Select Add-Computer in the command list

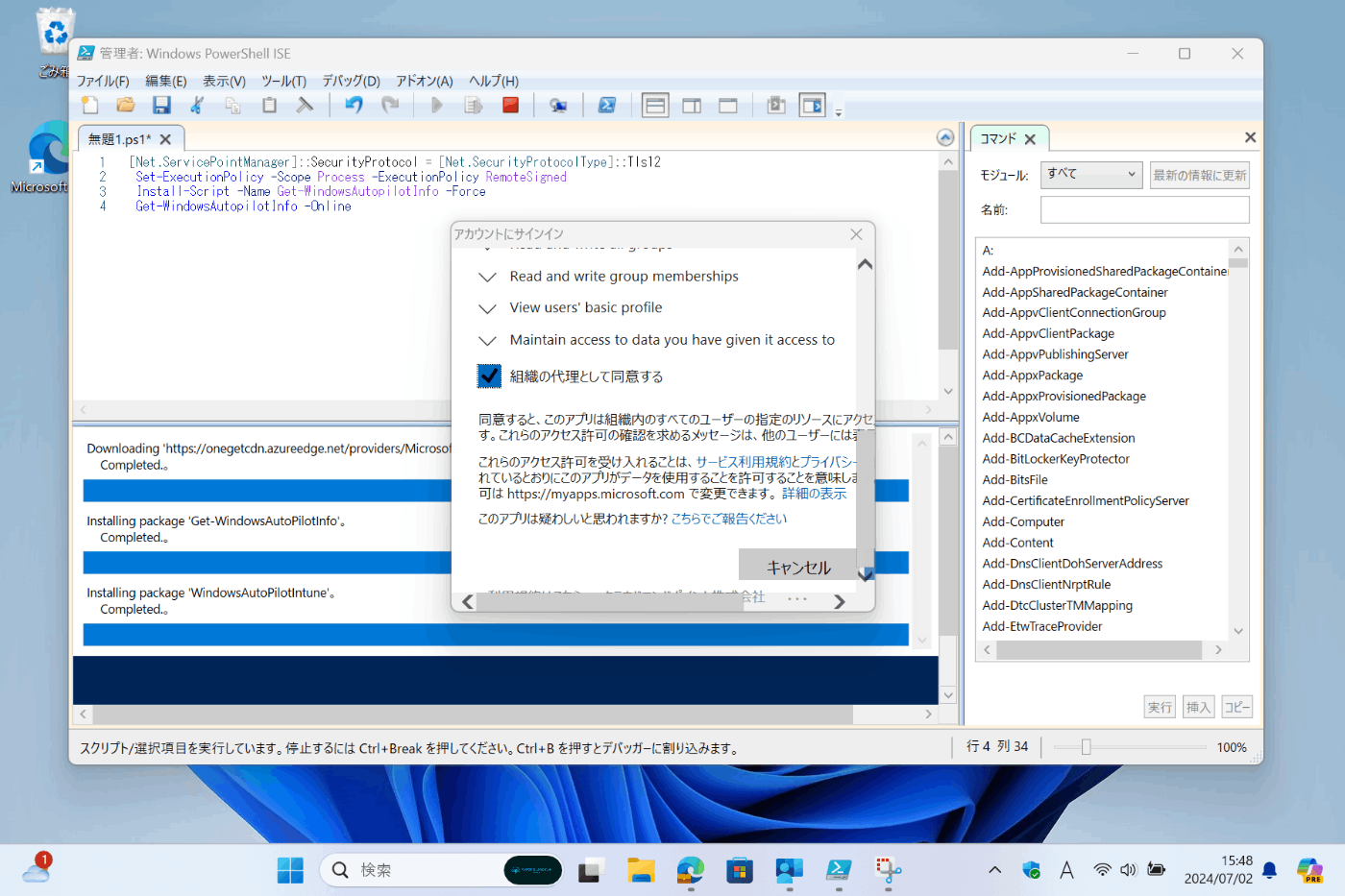click(1023, 521)
